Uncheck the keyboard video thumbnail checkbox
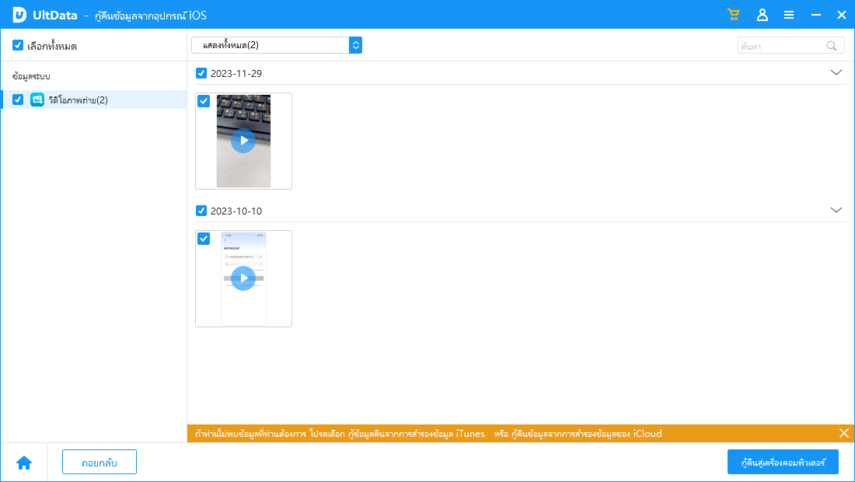Viewport: 855px width, 482px height. point(204,101)
